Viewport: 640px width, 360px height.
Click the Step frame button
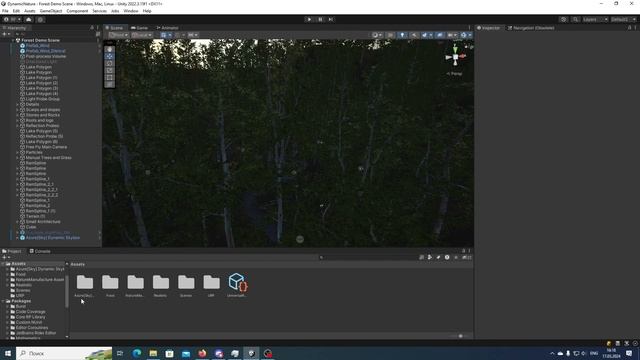pos(331,19)
